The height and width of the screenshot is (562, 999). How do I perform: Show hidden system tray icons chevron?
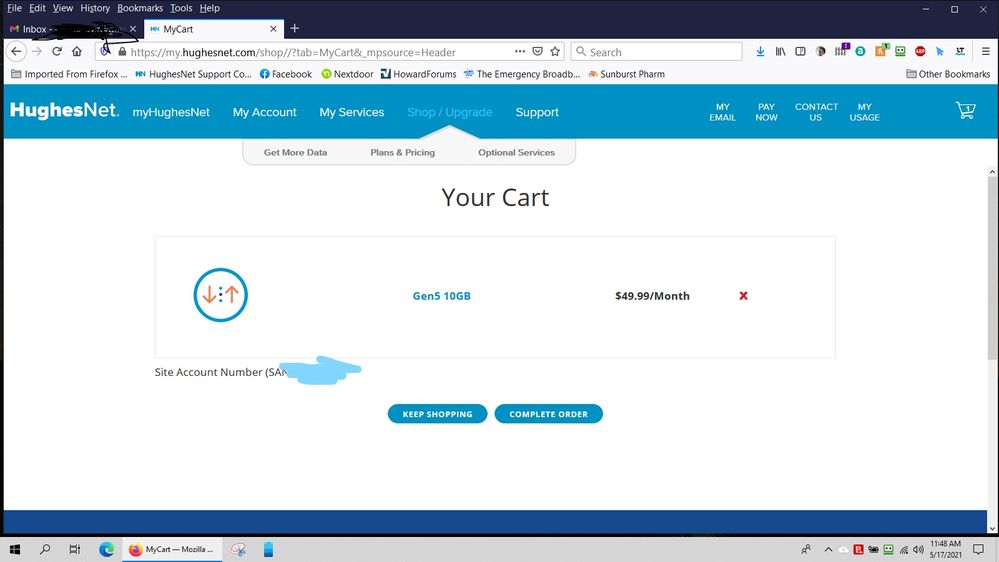[828, 549]
